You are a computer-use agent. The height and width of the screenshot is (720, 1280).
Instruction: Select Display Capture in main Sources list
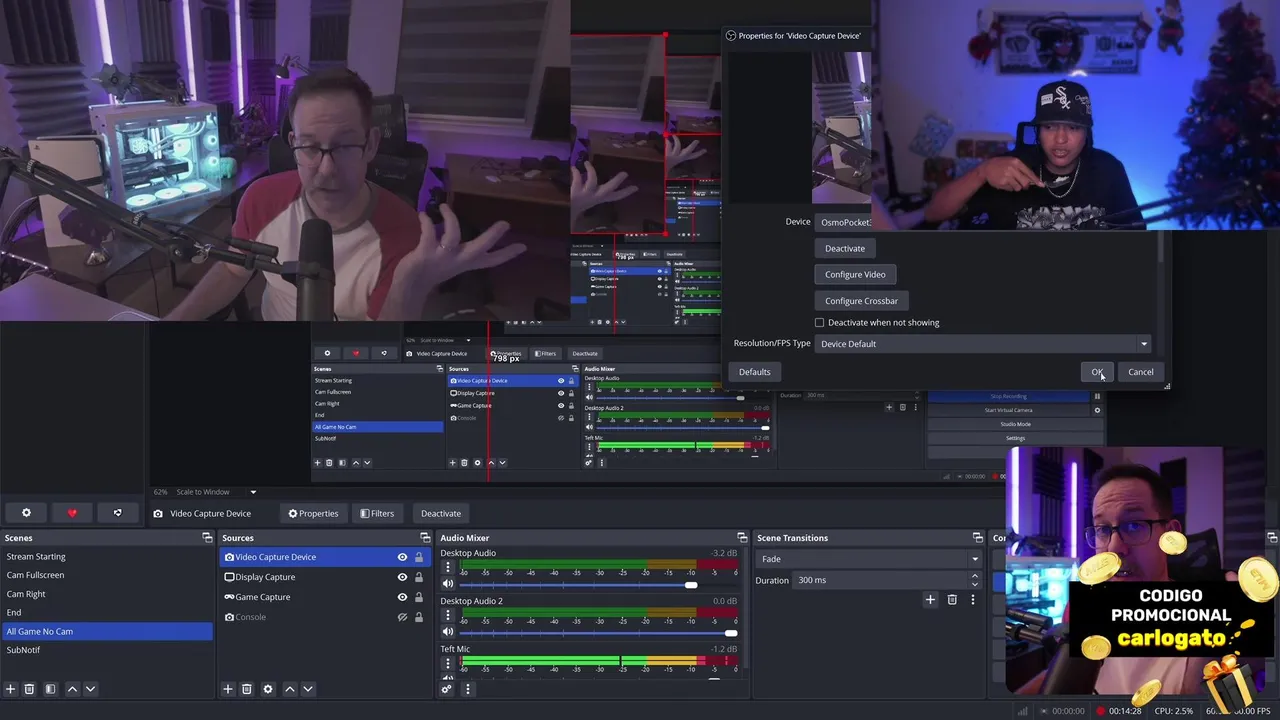[x=324, y=577]
